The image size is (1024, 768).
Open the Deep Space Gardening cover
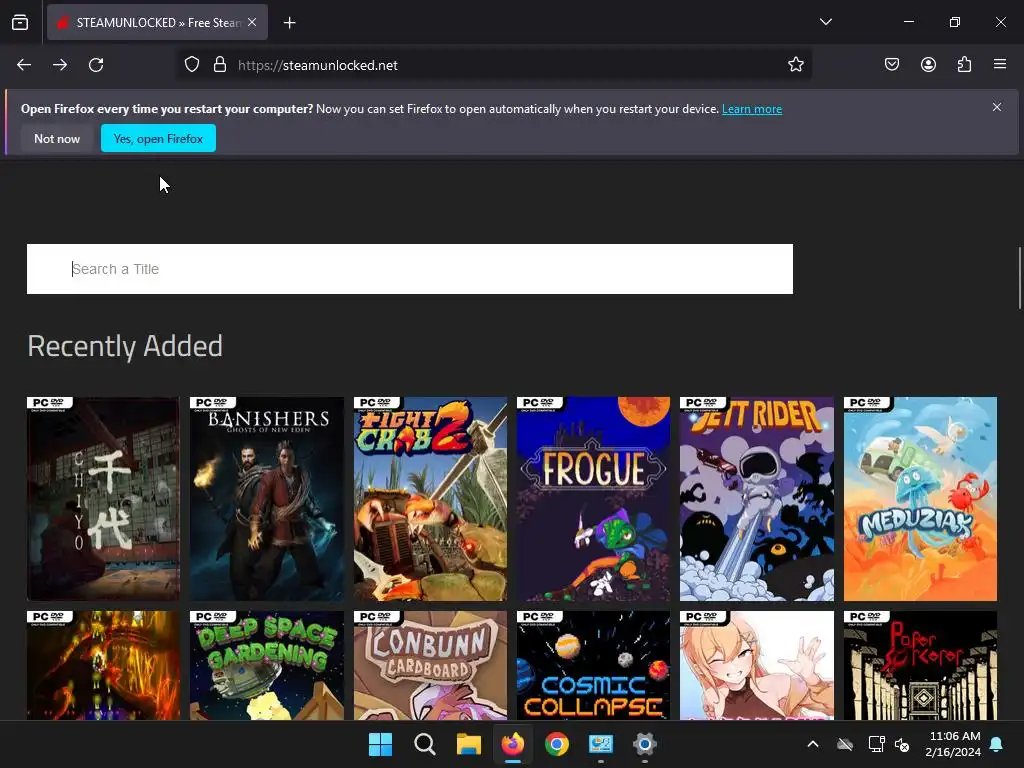coord(266,665)
